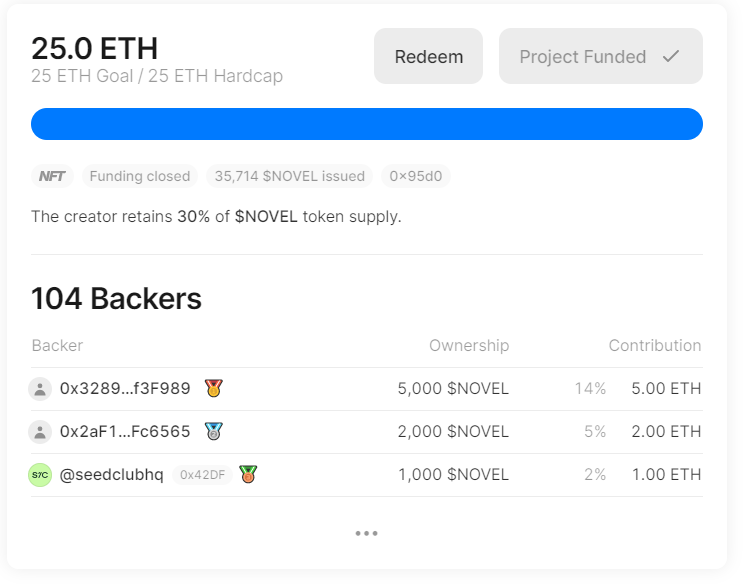Click the checkmark in Project Funded button

pos(671,57)
